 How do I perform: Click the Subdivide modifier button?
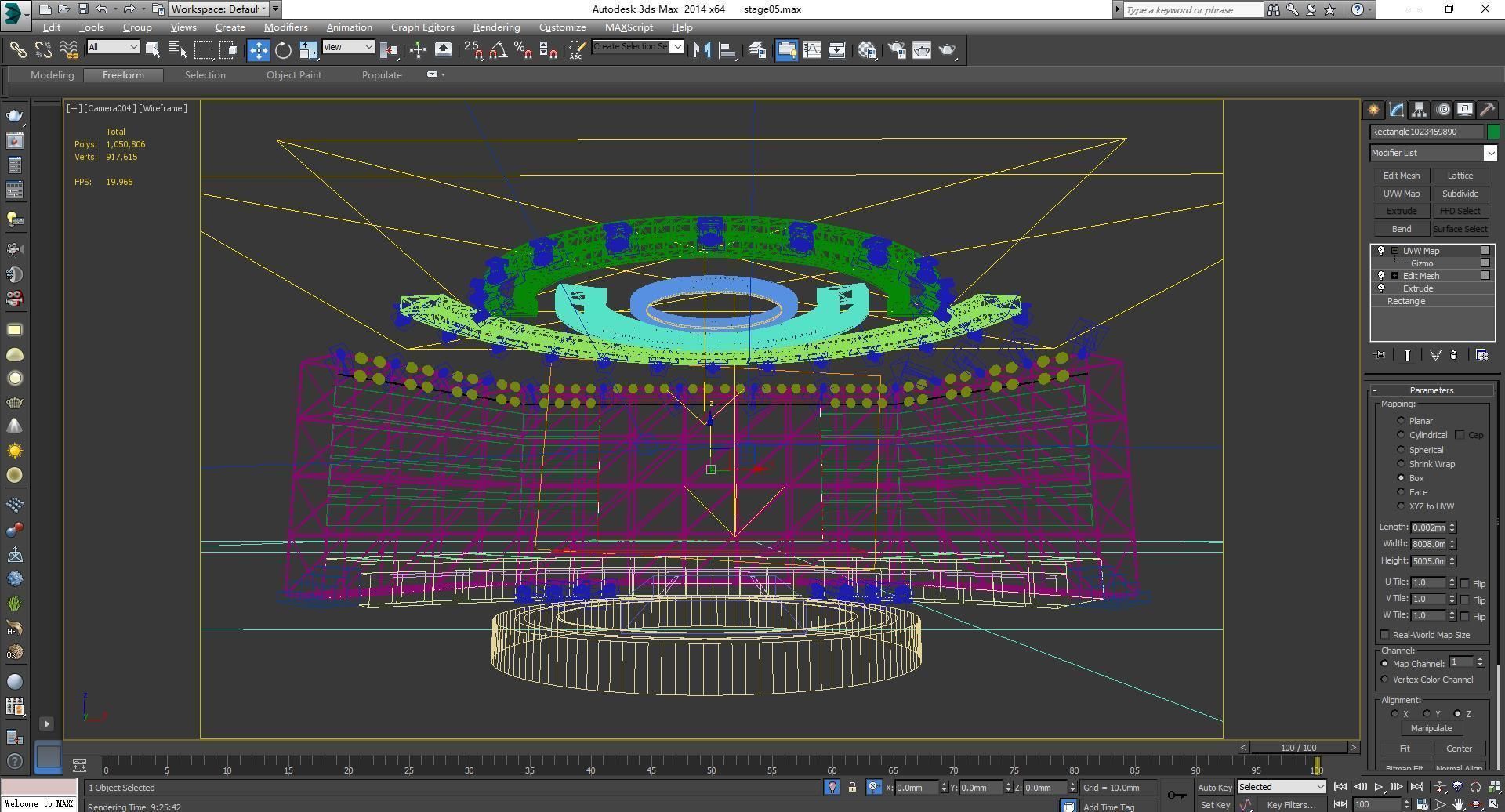tap(1460, 194)
